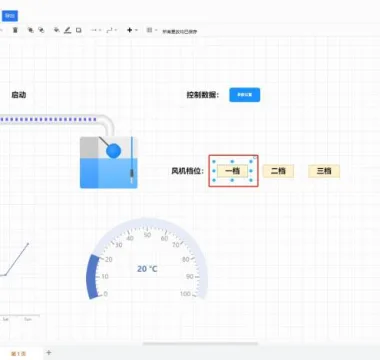This screenshot has width=380, height=360.
Task: Select the 一档 fan gear button
Action: click(x=233, y=171)
